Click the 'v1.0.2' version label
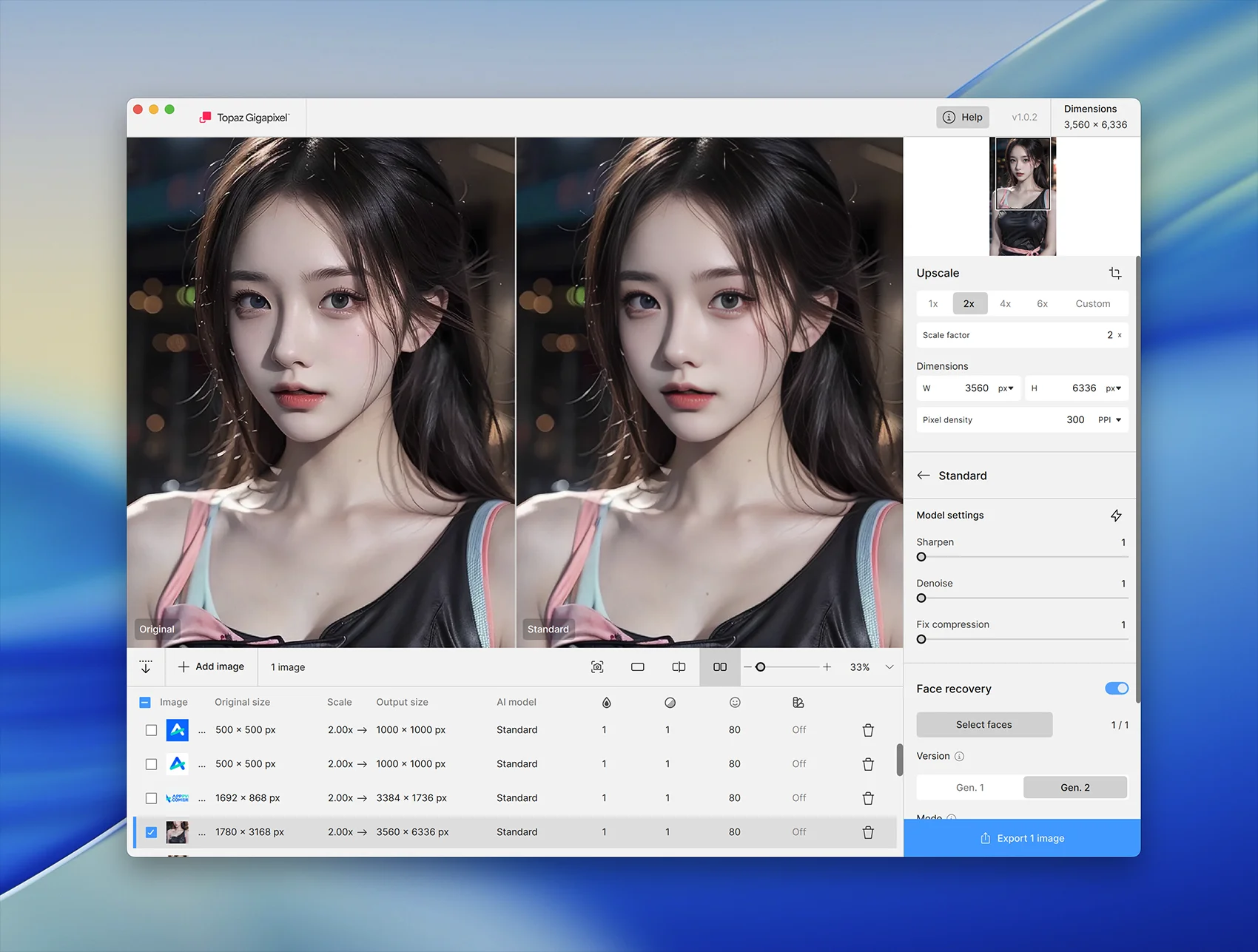The image size is (1258, 952). 1024,118
